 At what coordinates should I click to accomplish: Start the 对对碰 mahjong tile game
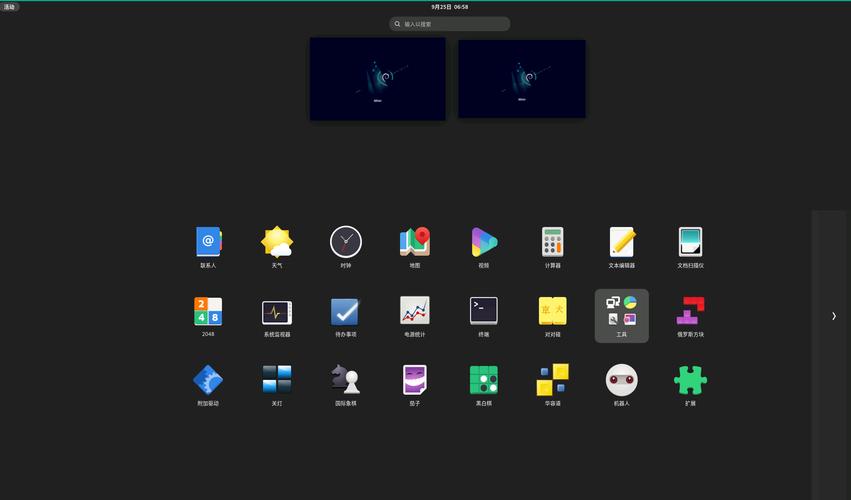[552, 315]
